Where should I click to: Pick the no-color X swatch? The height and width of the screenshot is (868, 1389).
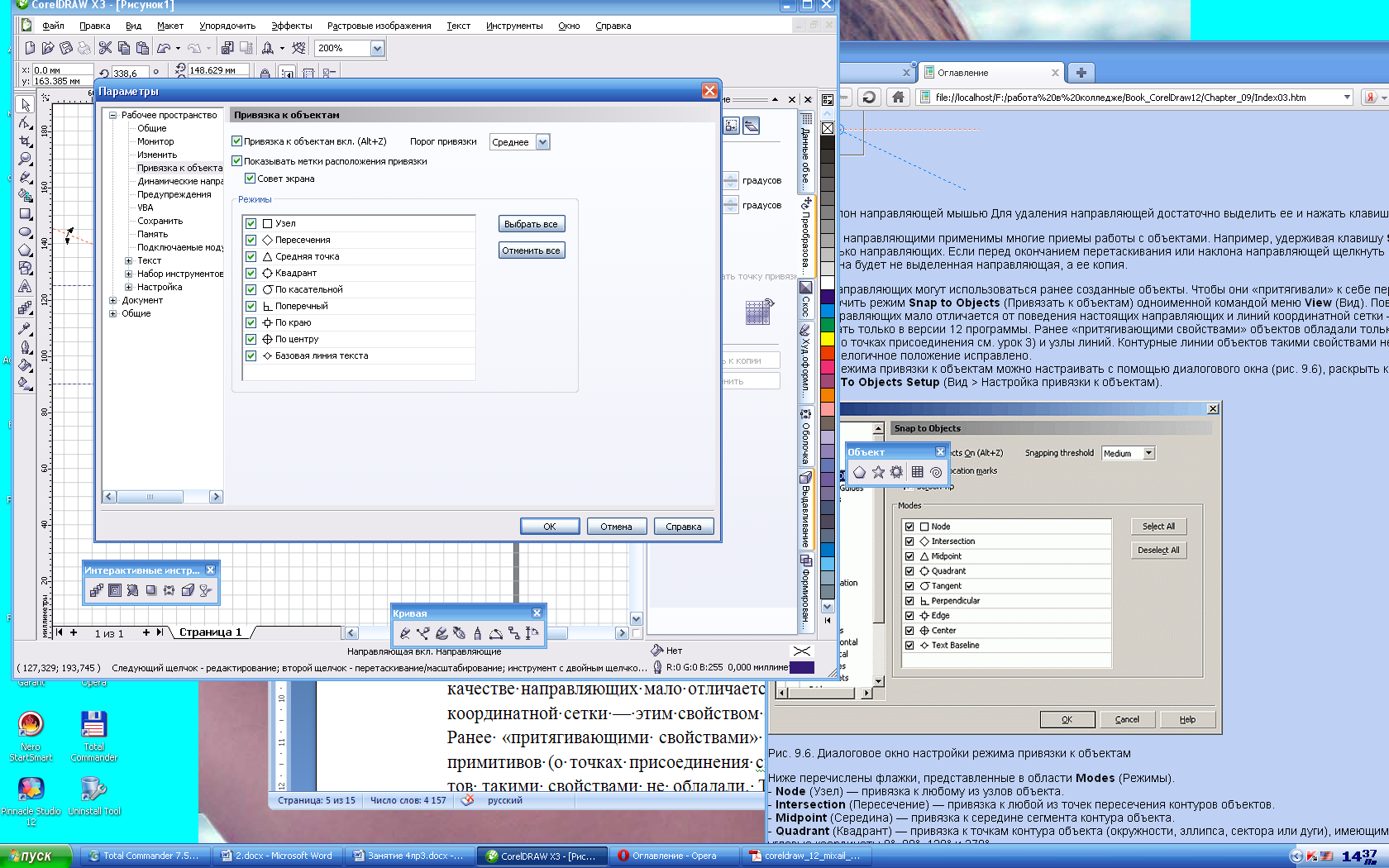[x=828, y=128]
